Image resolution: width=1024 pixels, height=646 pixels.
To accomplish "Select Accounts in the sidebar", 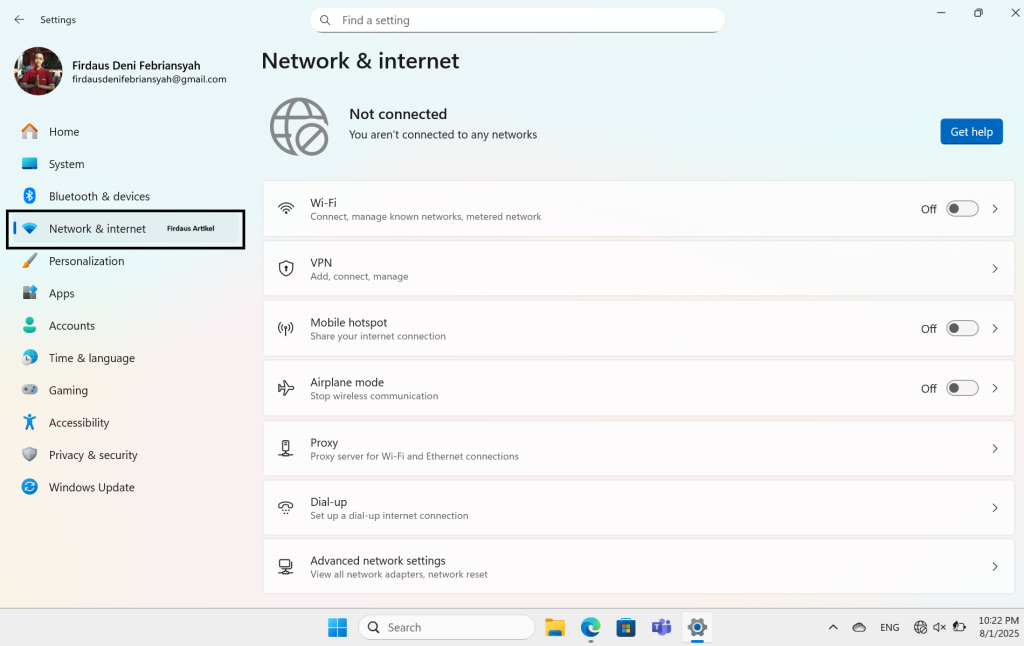I will pos(72,325).
